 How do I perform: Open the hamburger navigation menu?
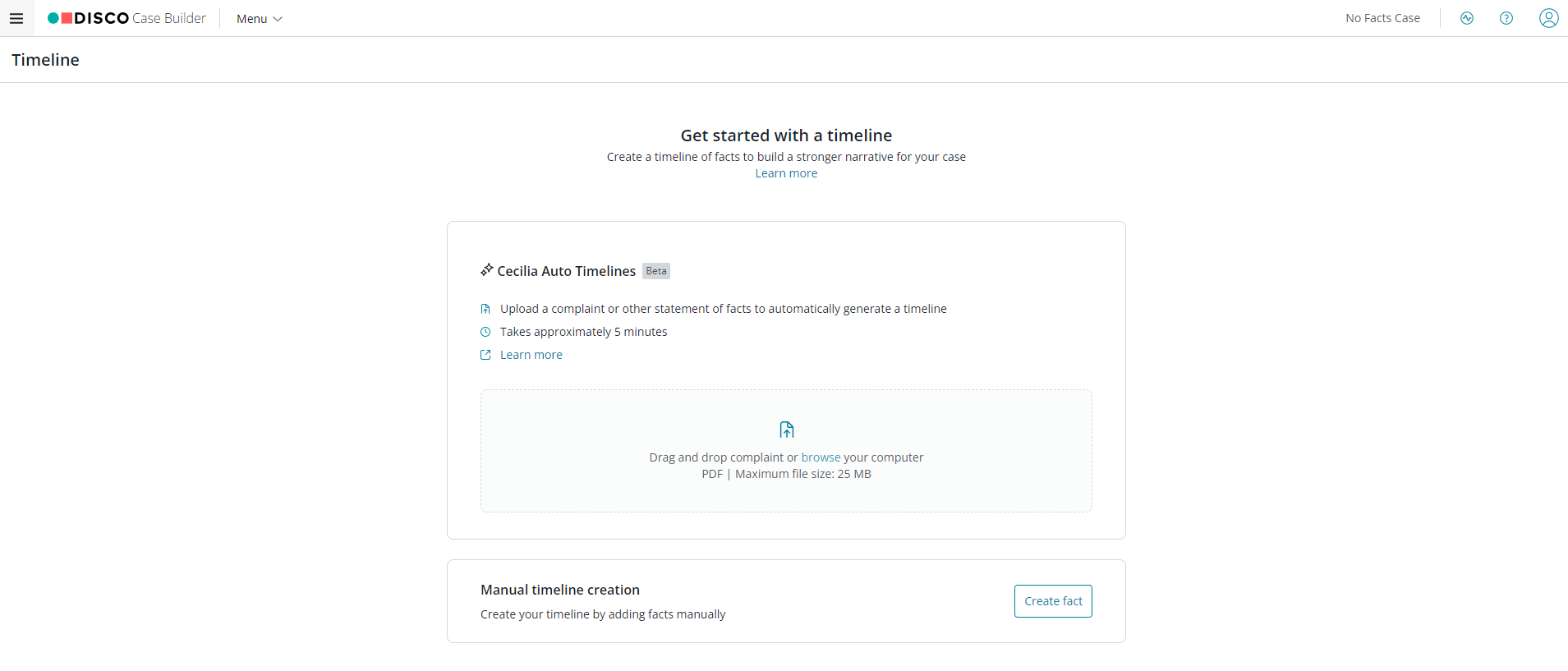(x=16, y=18)
